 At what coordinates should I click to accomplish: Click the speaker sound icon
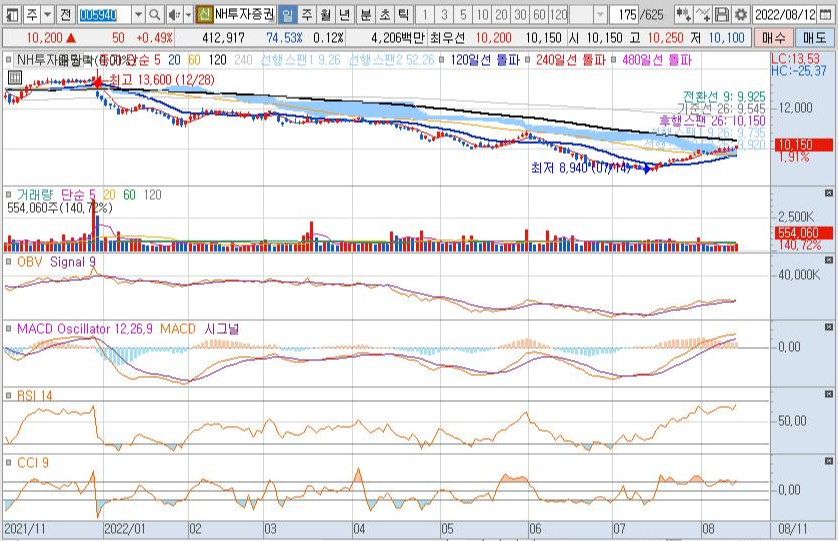pos(174,14)
